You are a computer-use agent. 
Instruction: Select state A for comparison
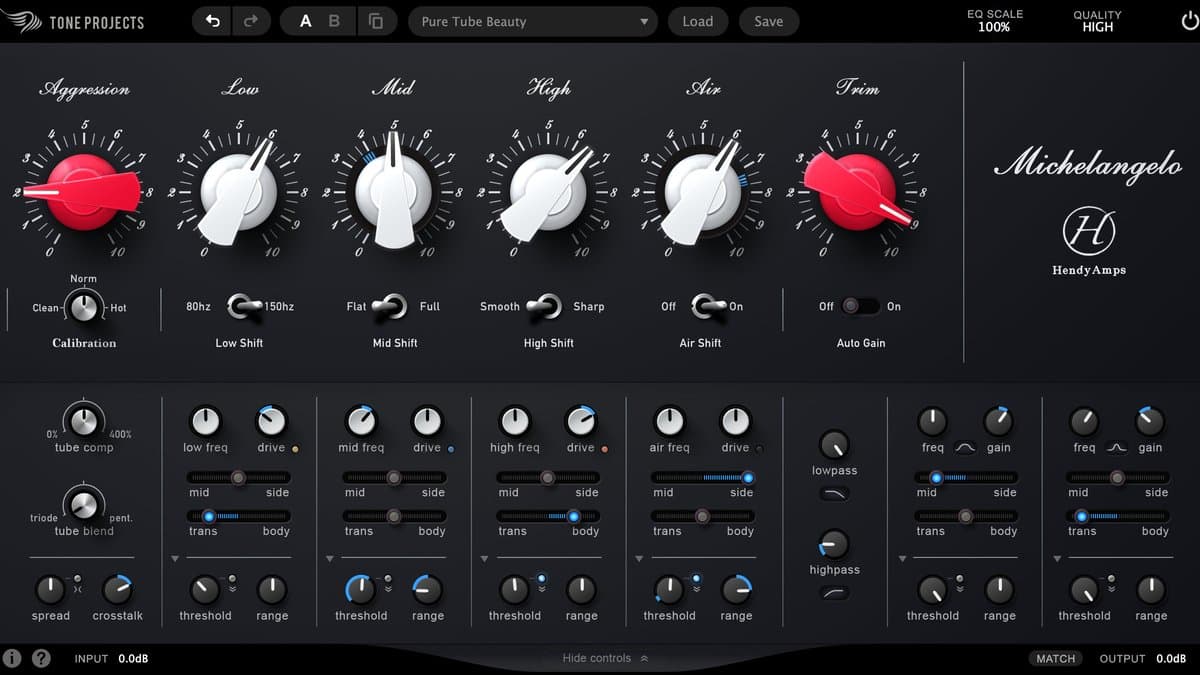pyautogui.click(x=306, y=21)
